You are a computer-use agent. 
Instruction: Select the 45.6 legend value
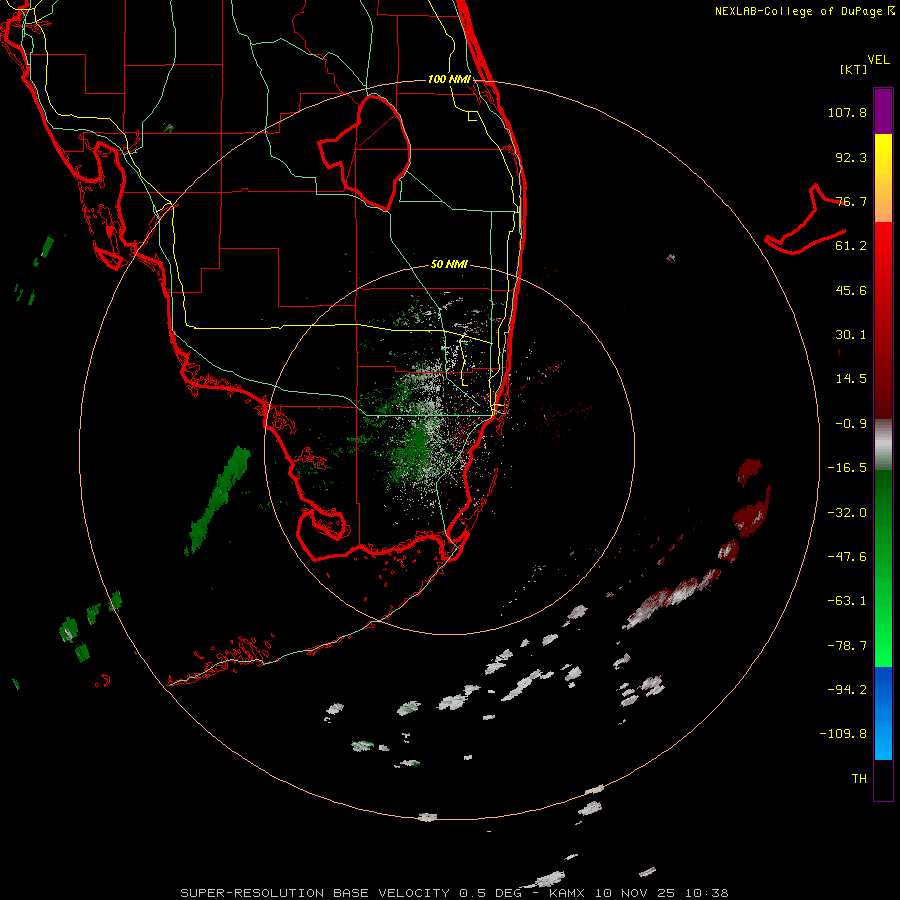pyautogui.click(x=851, y=290)
